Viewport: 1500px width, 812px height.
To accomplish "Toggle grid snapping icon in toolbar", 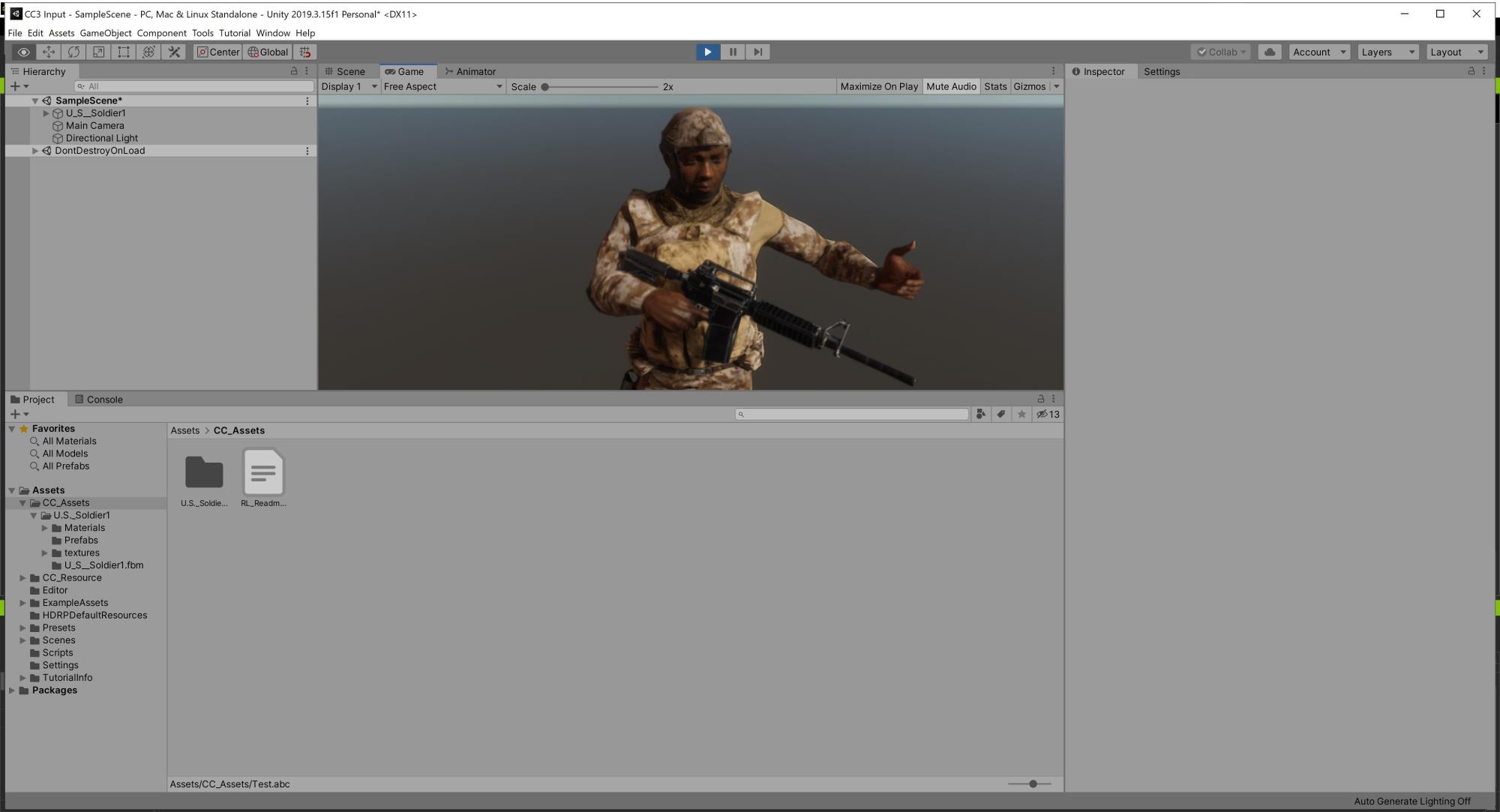I will point(305,52).
